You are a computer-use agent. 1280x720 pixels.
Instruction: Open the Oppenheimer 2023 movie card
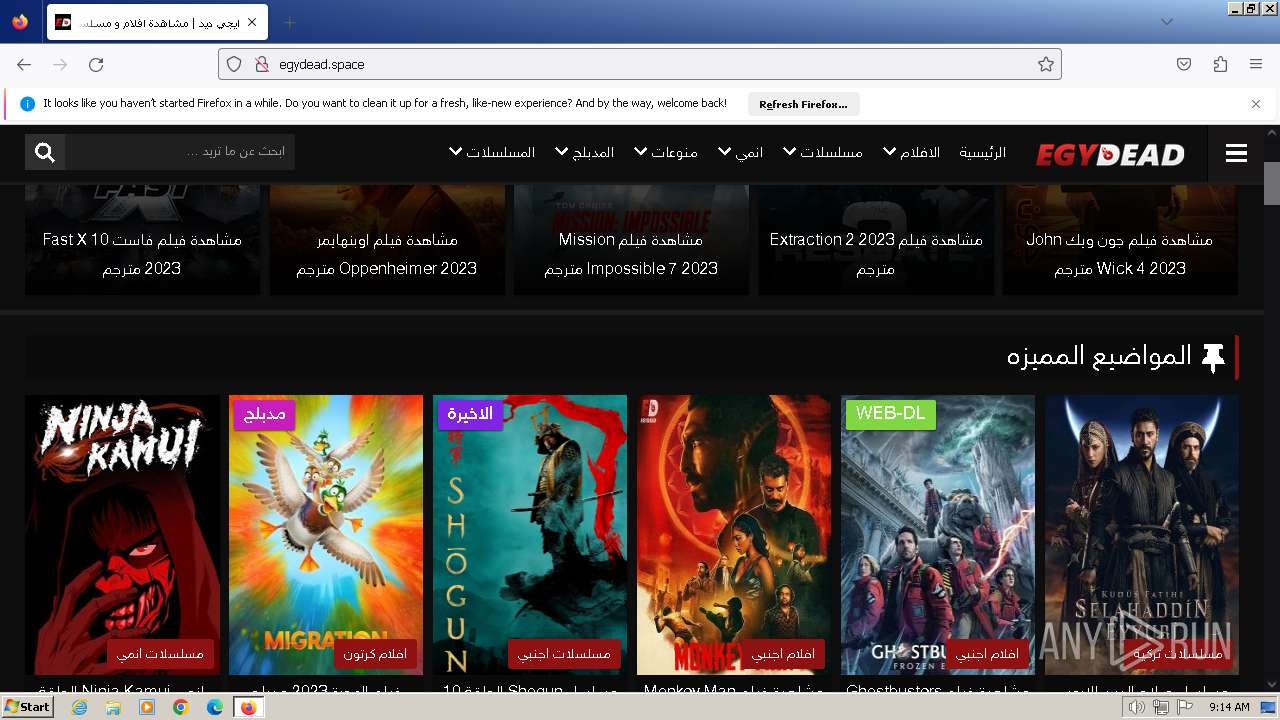click(x=387, y=240)
